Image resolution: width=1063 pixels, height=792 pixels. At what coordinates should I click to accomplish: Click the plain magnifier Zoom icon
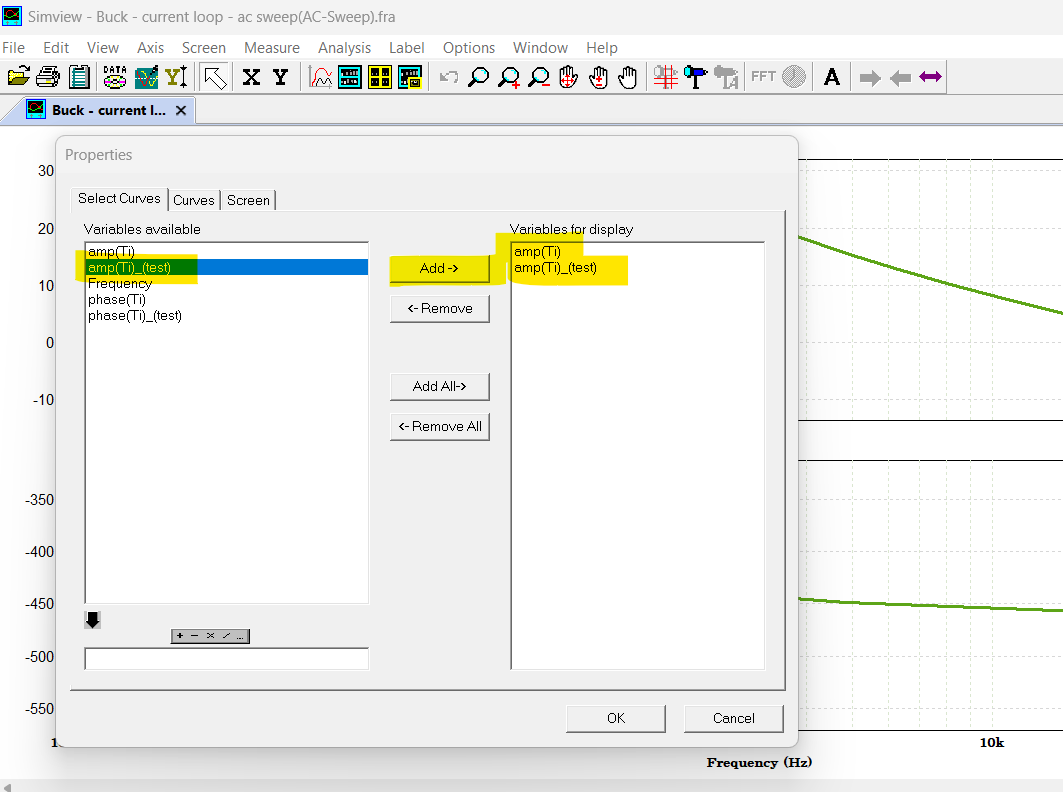click(479, 77)
